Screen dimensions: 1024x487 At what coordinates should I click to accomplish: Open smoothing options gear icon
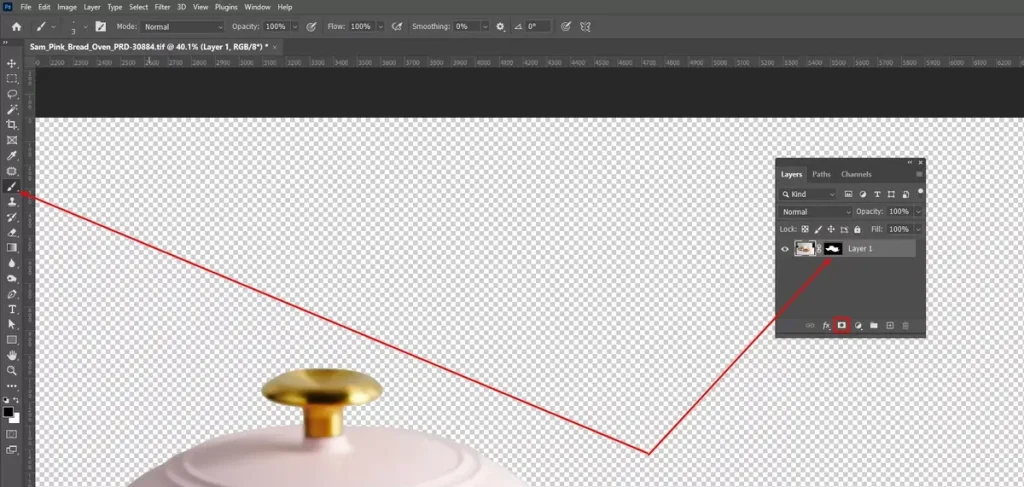pos(500,27)
